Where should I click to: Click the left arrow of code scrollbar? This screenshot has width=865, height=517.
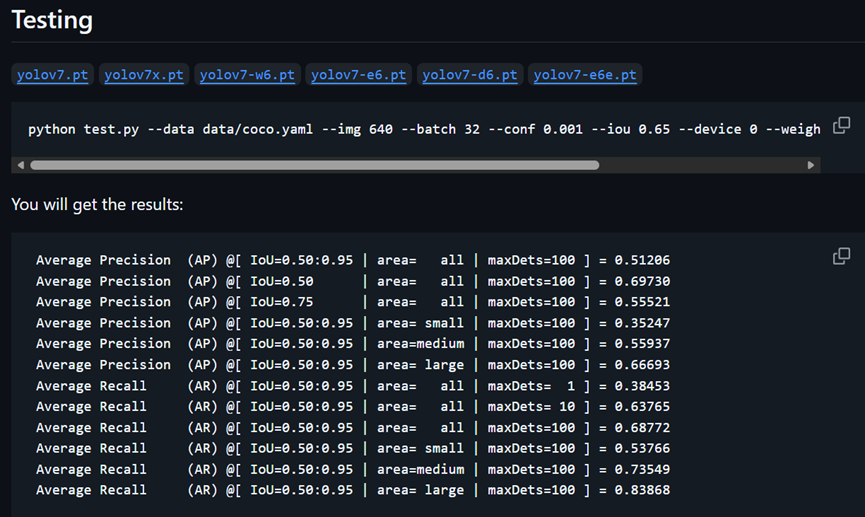[x=21, y=165]
